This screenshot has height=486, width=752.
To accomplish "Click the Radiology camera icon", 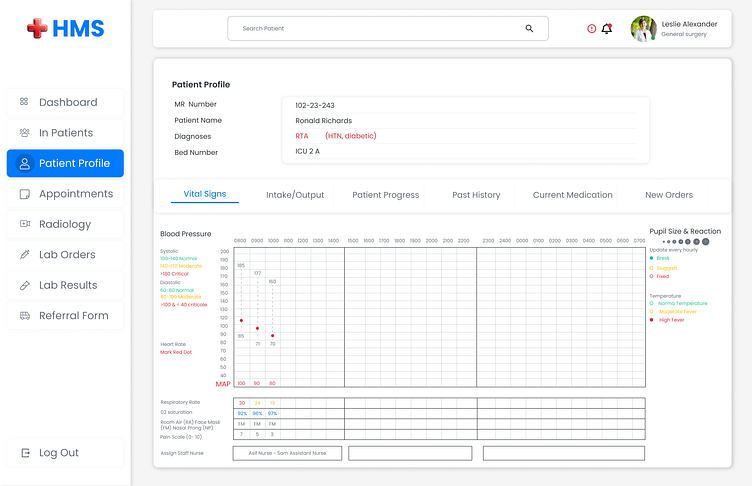I will coord(24,224).
